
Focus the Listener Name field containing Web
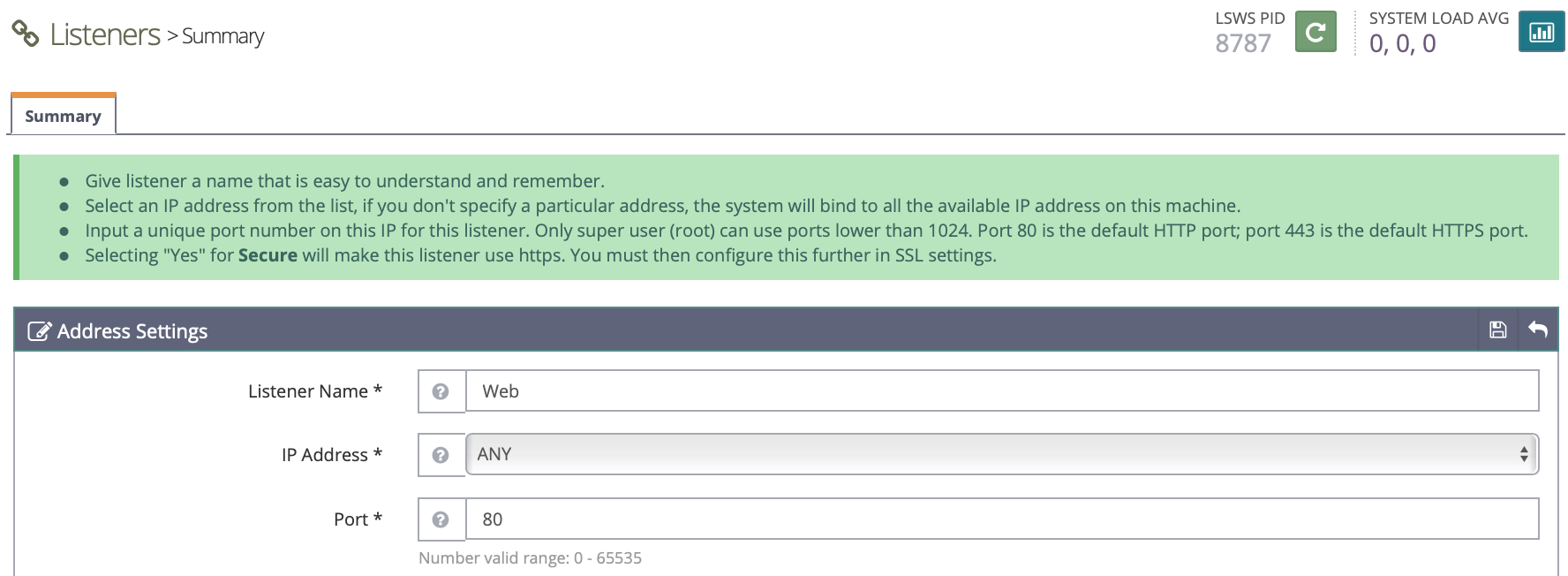point(1001,391)
